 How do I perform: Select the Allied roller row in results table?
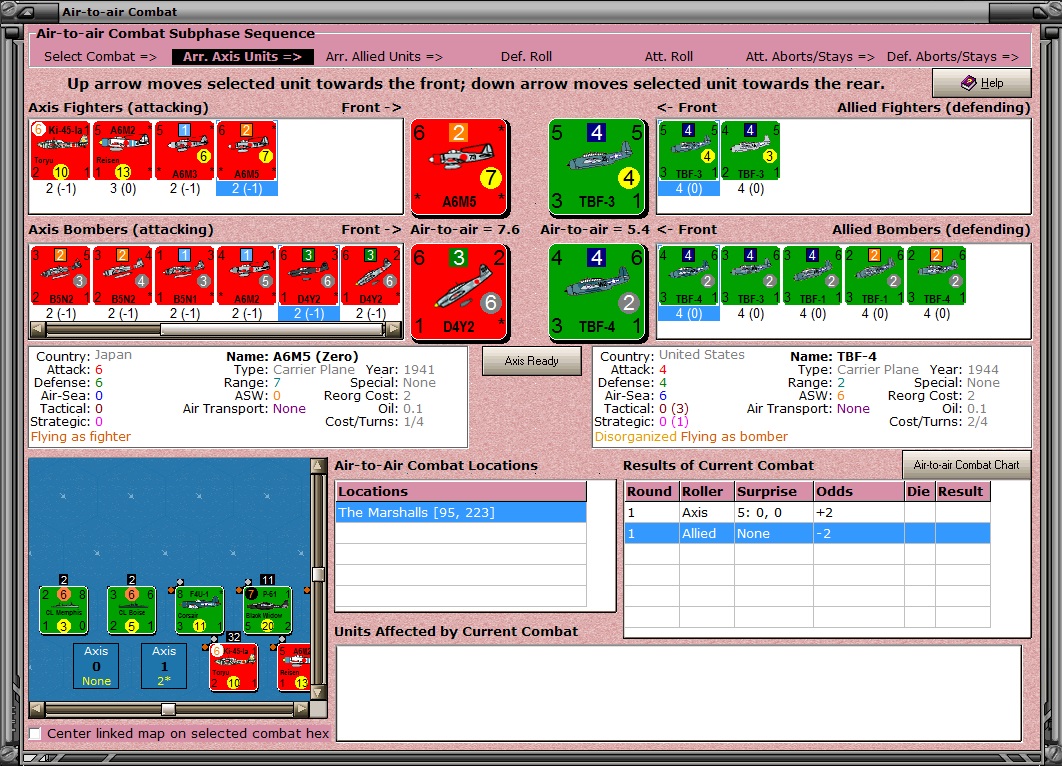click(x=807, y=534)
